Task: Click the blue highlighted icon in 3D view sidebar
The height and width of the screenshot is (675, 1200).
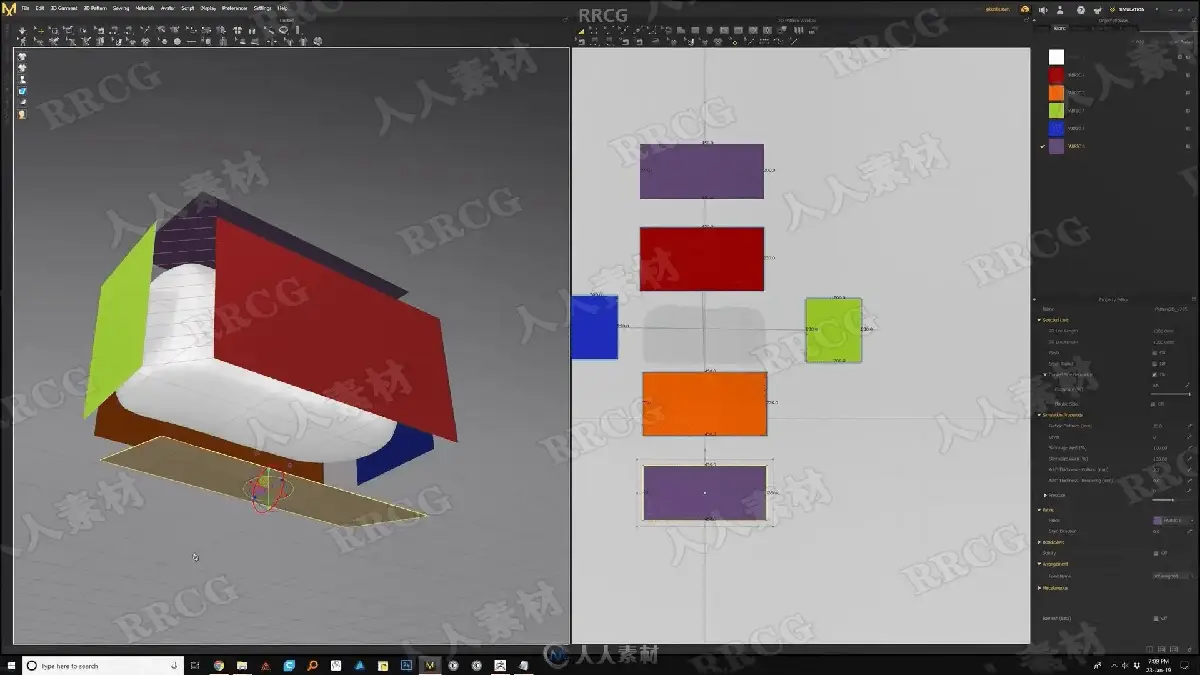Action: (x=22, y=91)
